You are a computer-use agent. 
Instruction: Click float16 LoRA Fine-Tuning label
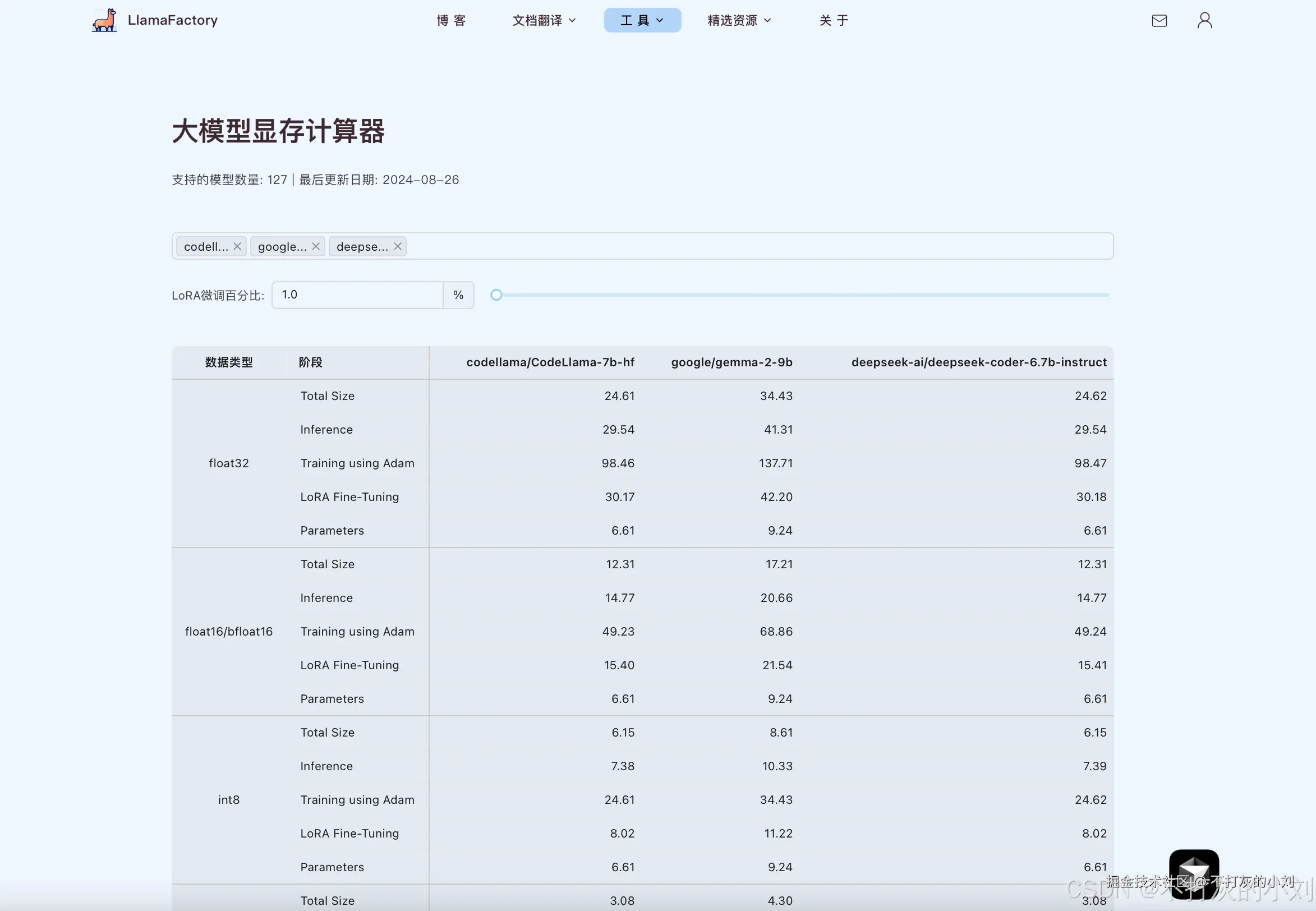pos(350,665)
